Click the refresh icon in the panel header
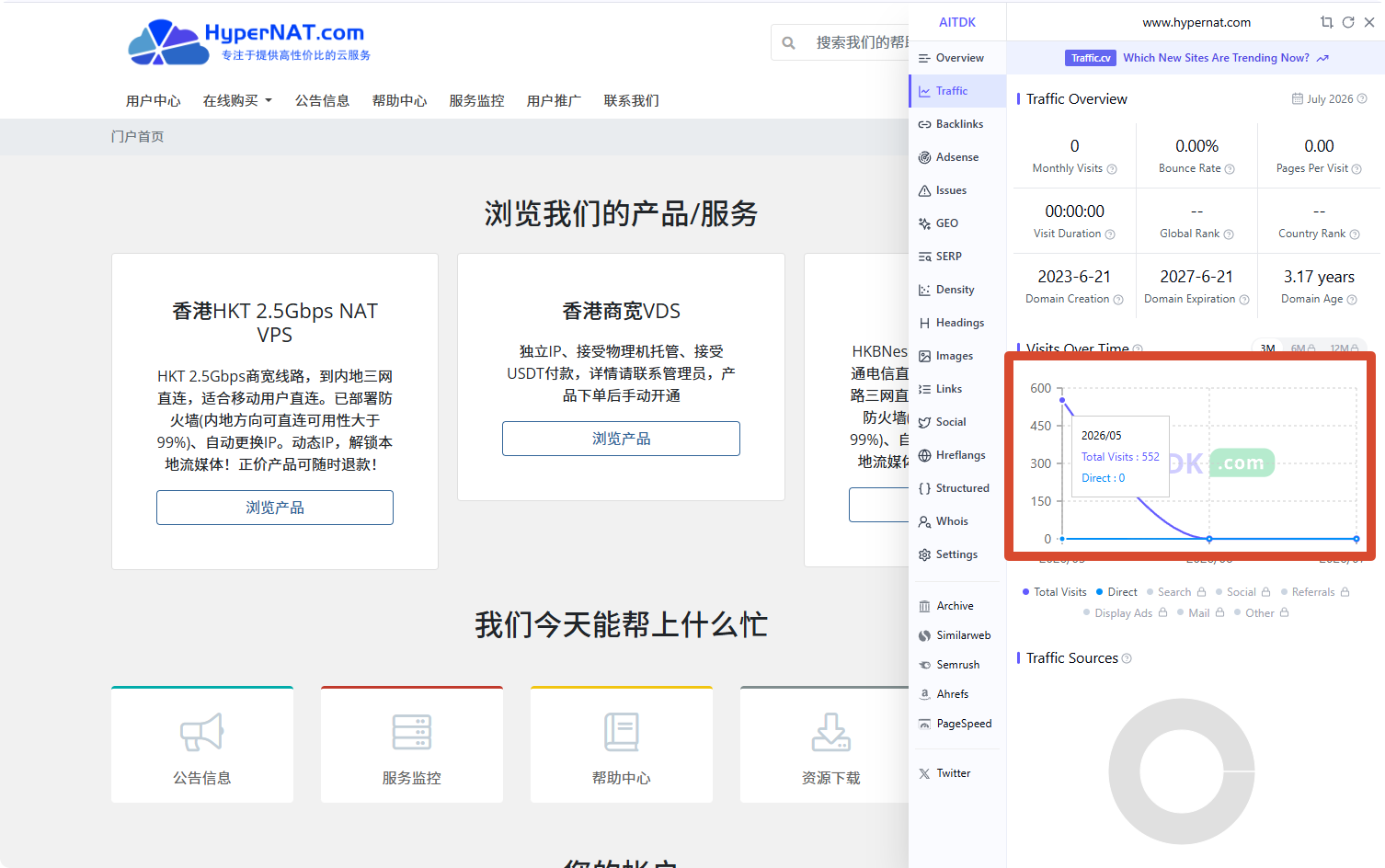The width and height of the screenshot is (1385, 868). [1348, 22]
